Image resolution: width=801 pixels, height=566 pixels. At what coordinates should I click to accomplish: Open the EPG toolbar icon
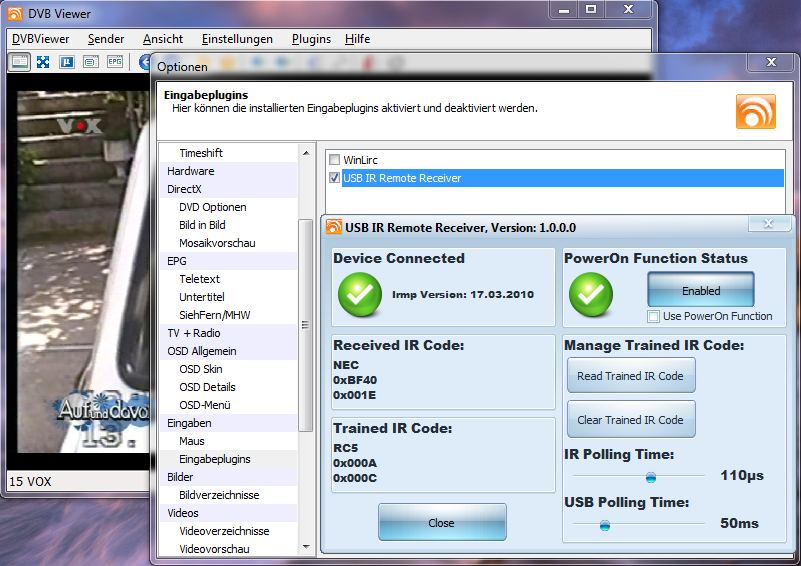pos(114,62)
